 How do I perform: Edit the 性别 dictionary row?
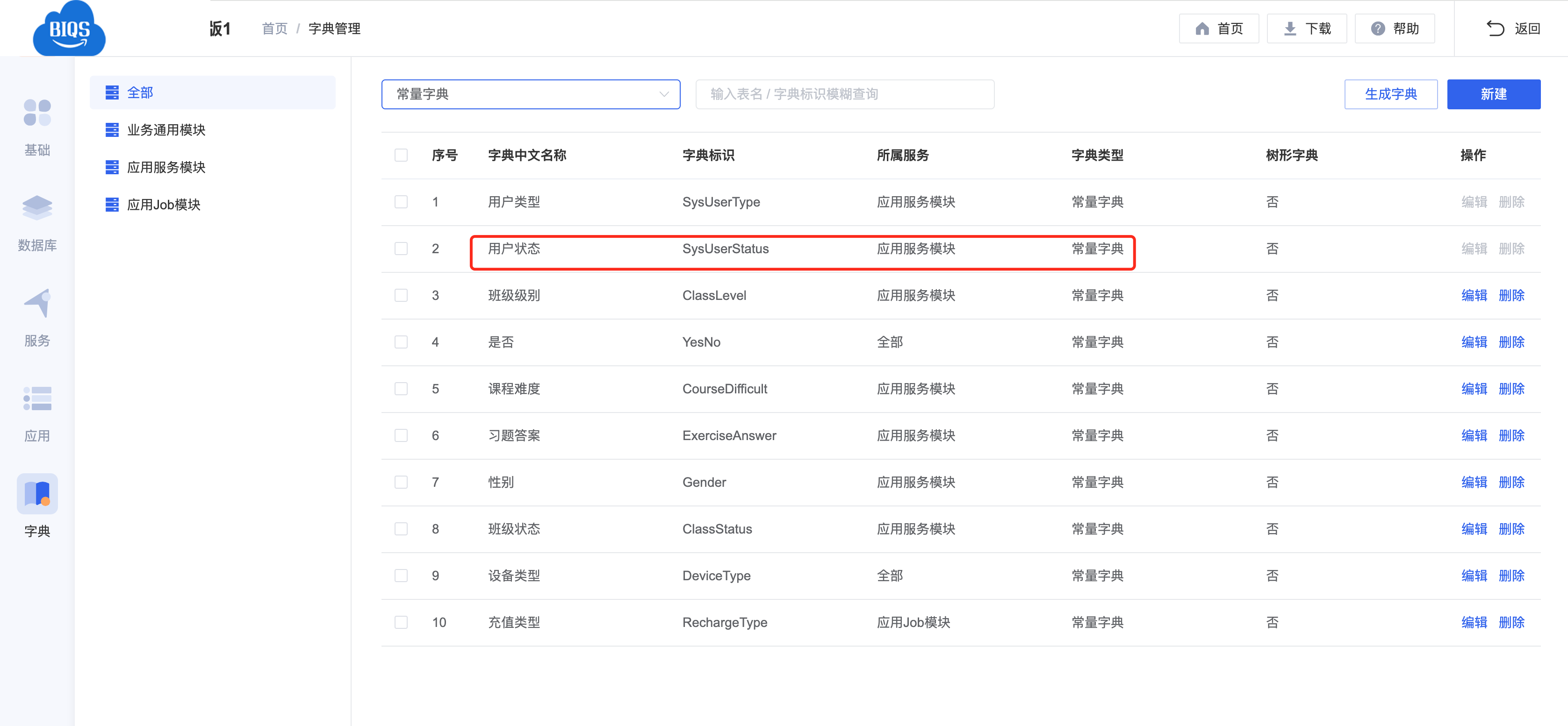1474,482
